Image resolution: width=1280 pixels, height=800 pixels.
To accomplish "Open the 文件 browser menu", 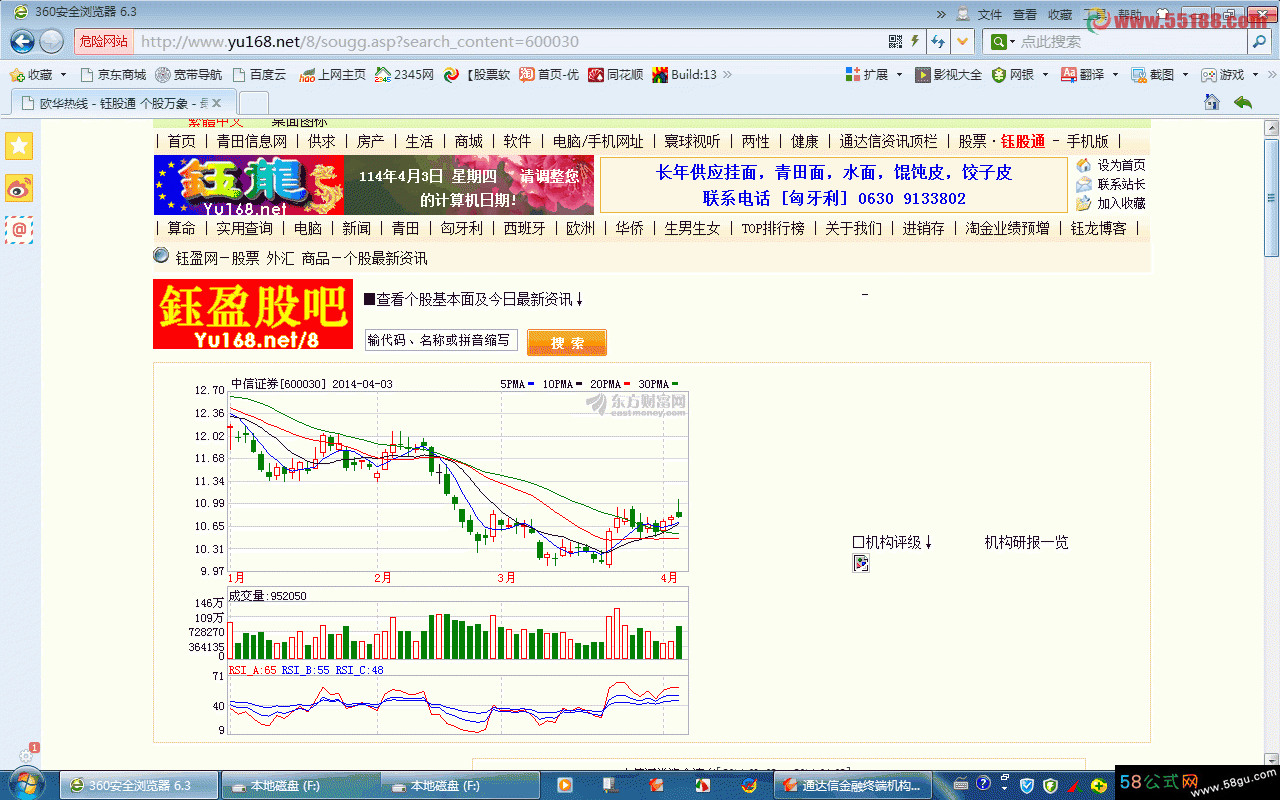I will pos(989,14).
